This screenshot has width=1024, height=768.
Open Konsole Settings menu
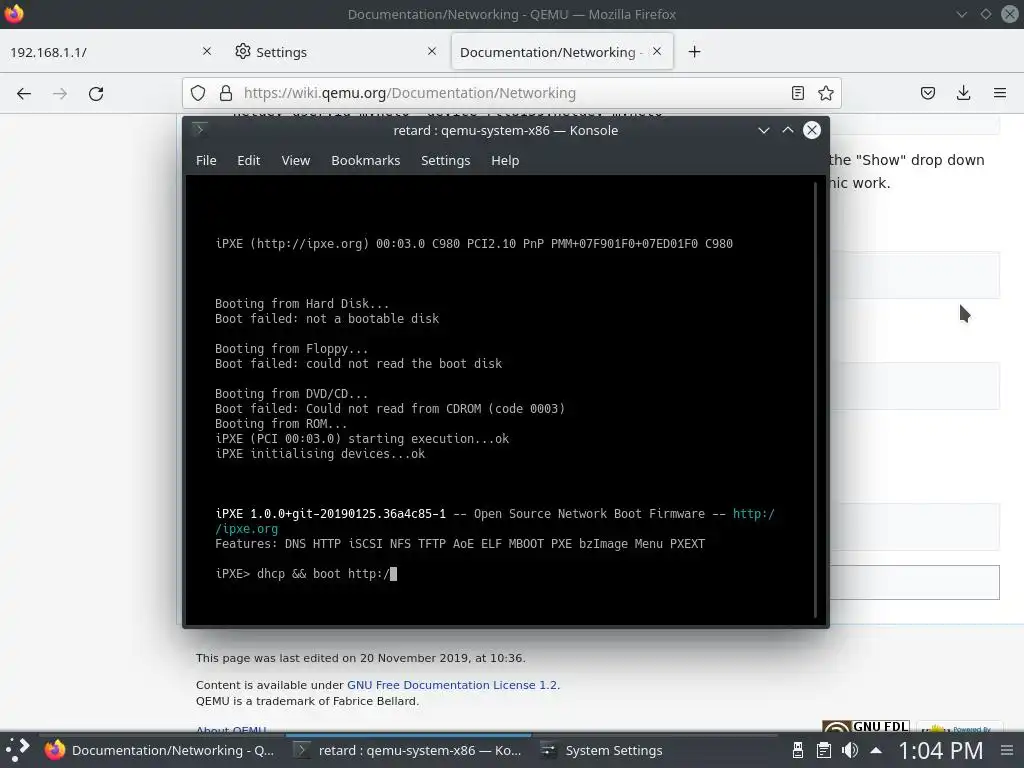(x=445, y=161)
